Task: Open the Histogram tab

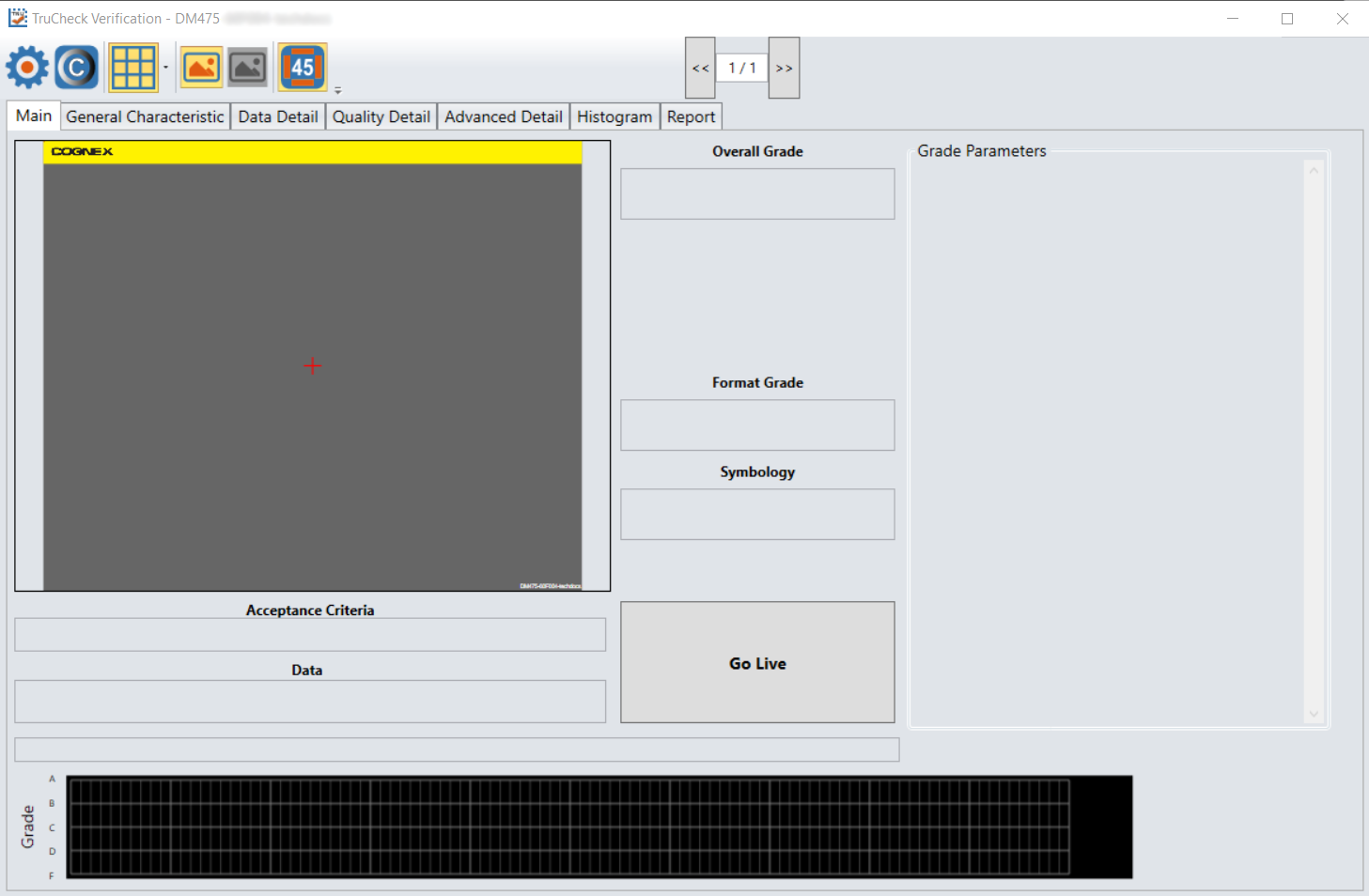Action: coord(614,116)
